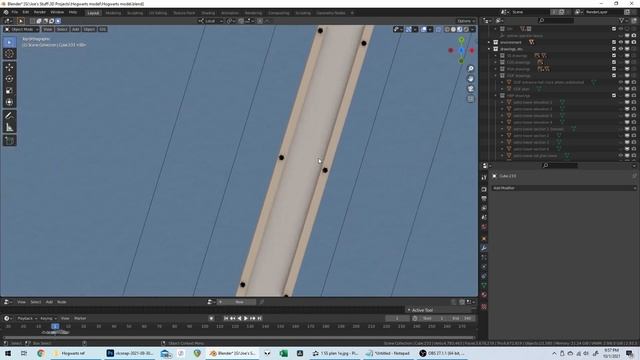This screenshot has height=360, width=640.
Task: Open Excel from the Windows taskbar
Action: [x=284, y=353]
